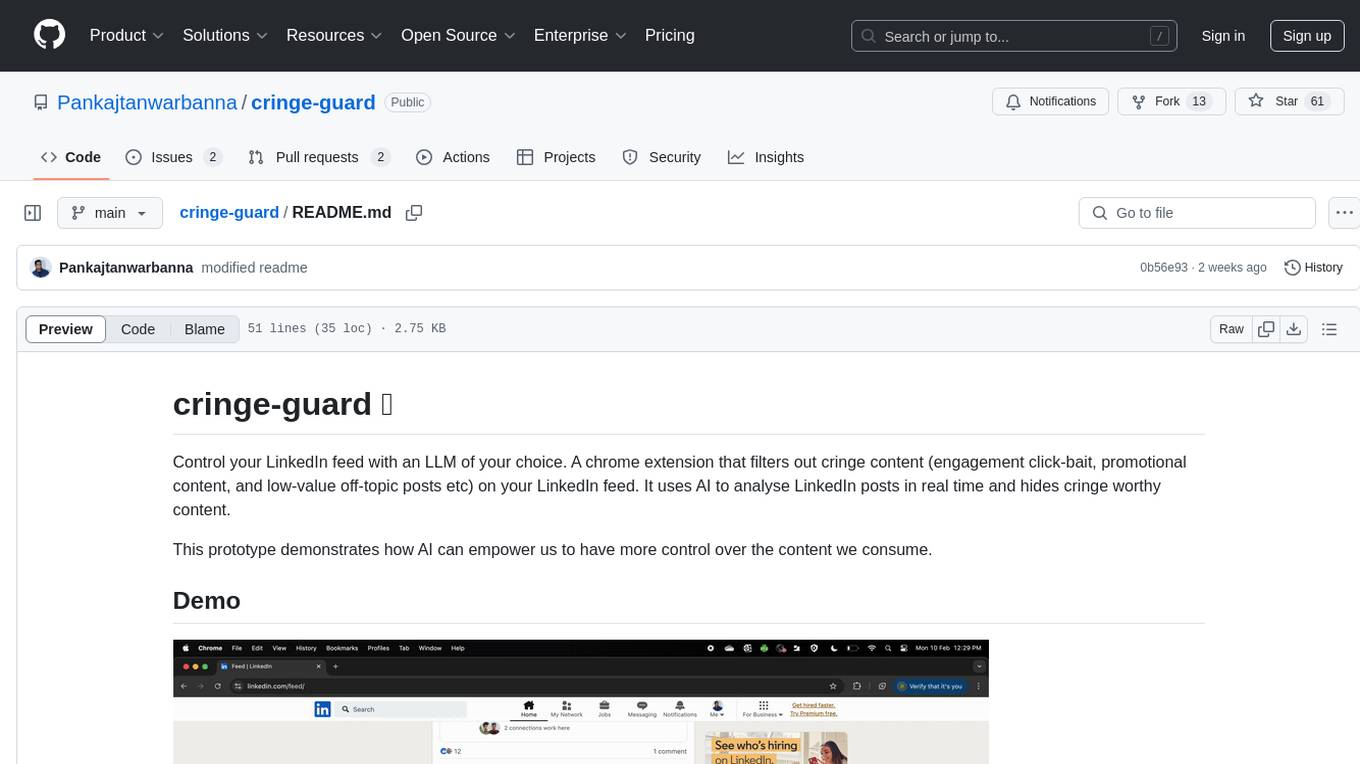
Task: Open the Pricing page
Action: (670, 35)
